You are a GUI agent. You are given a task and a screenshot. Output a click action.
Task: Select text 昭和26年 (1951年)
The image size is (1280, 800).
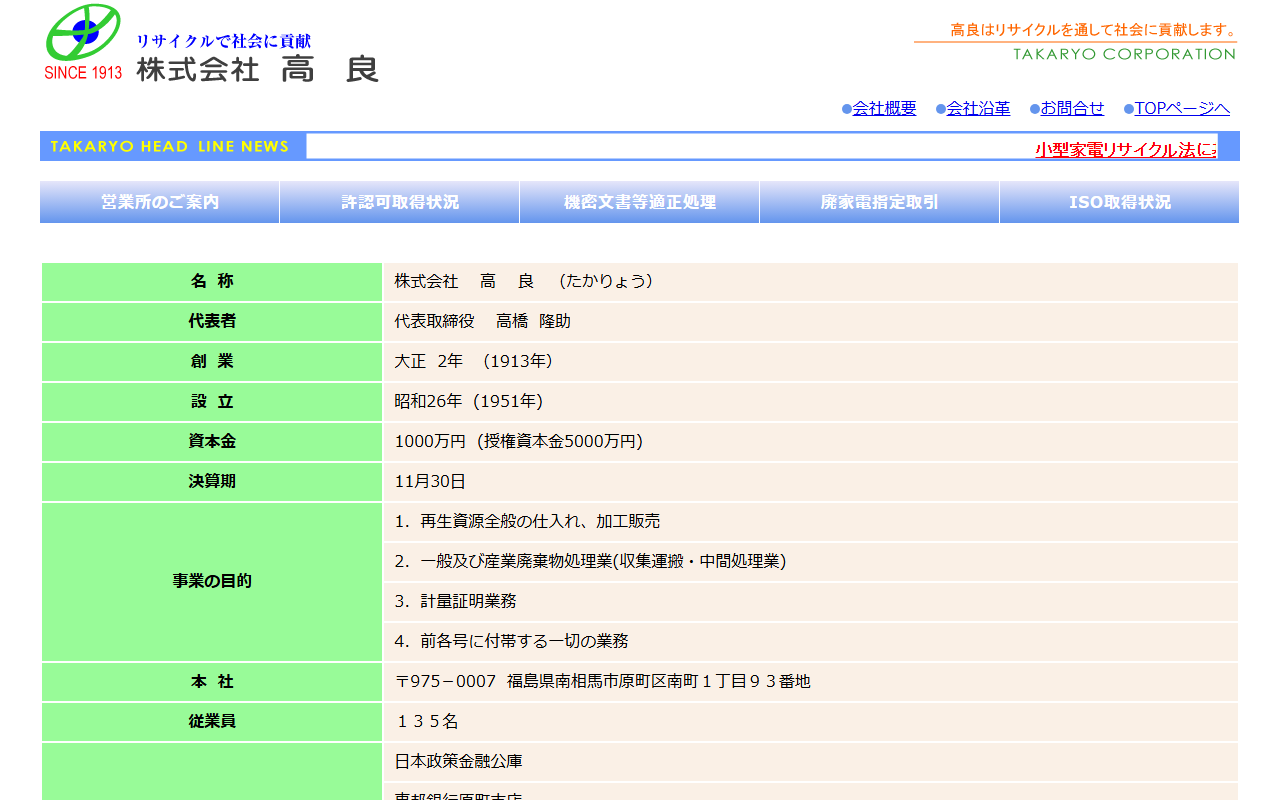(469, 401)
